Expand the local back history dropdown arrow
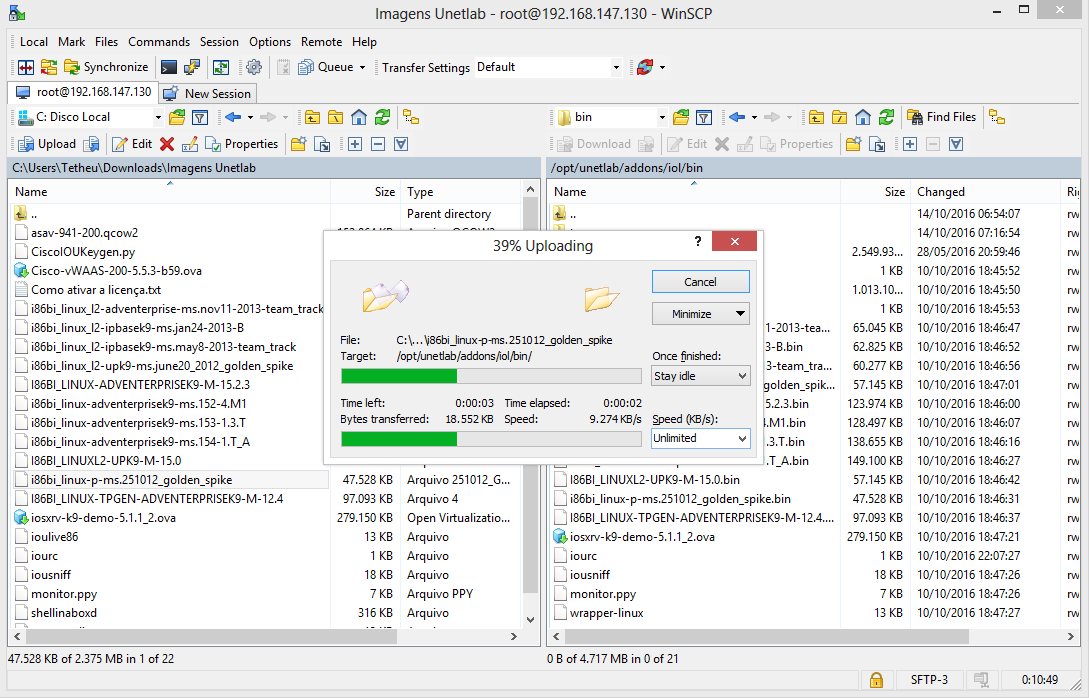Image resolution: width=1089 pixels, height=698 pixels. point(251,117)
